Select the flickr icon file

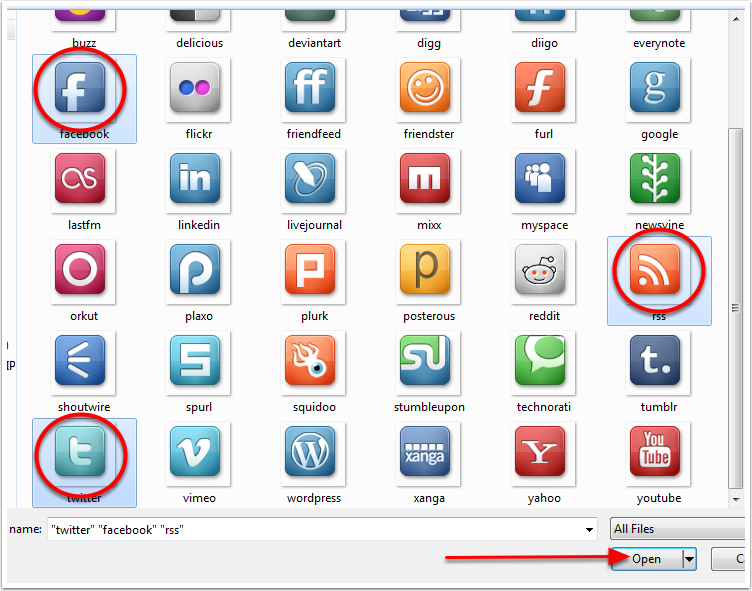click(x=195, y=87)
